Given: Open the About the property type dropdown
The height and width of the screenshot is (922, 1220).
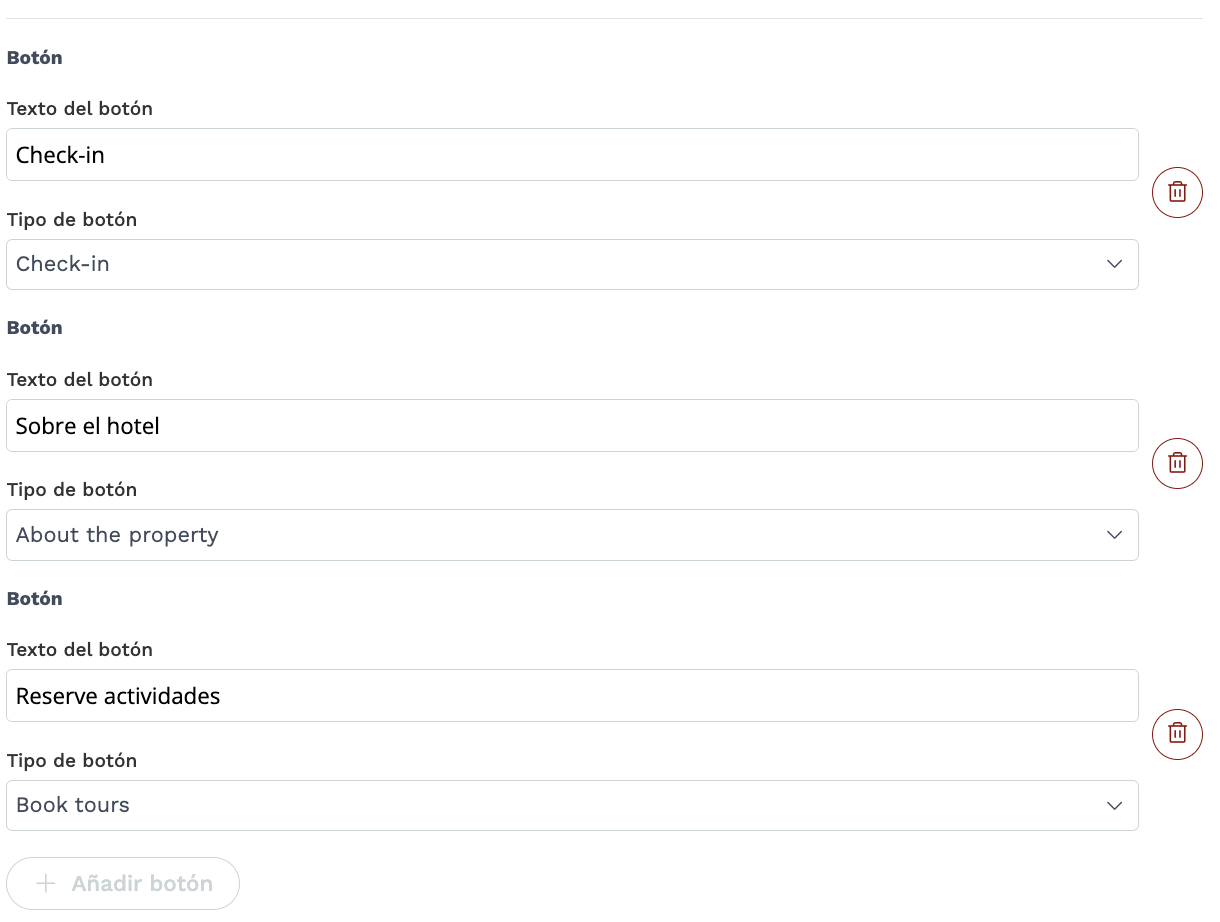Looking at the screenshot, I should (x=572, y=535).
